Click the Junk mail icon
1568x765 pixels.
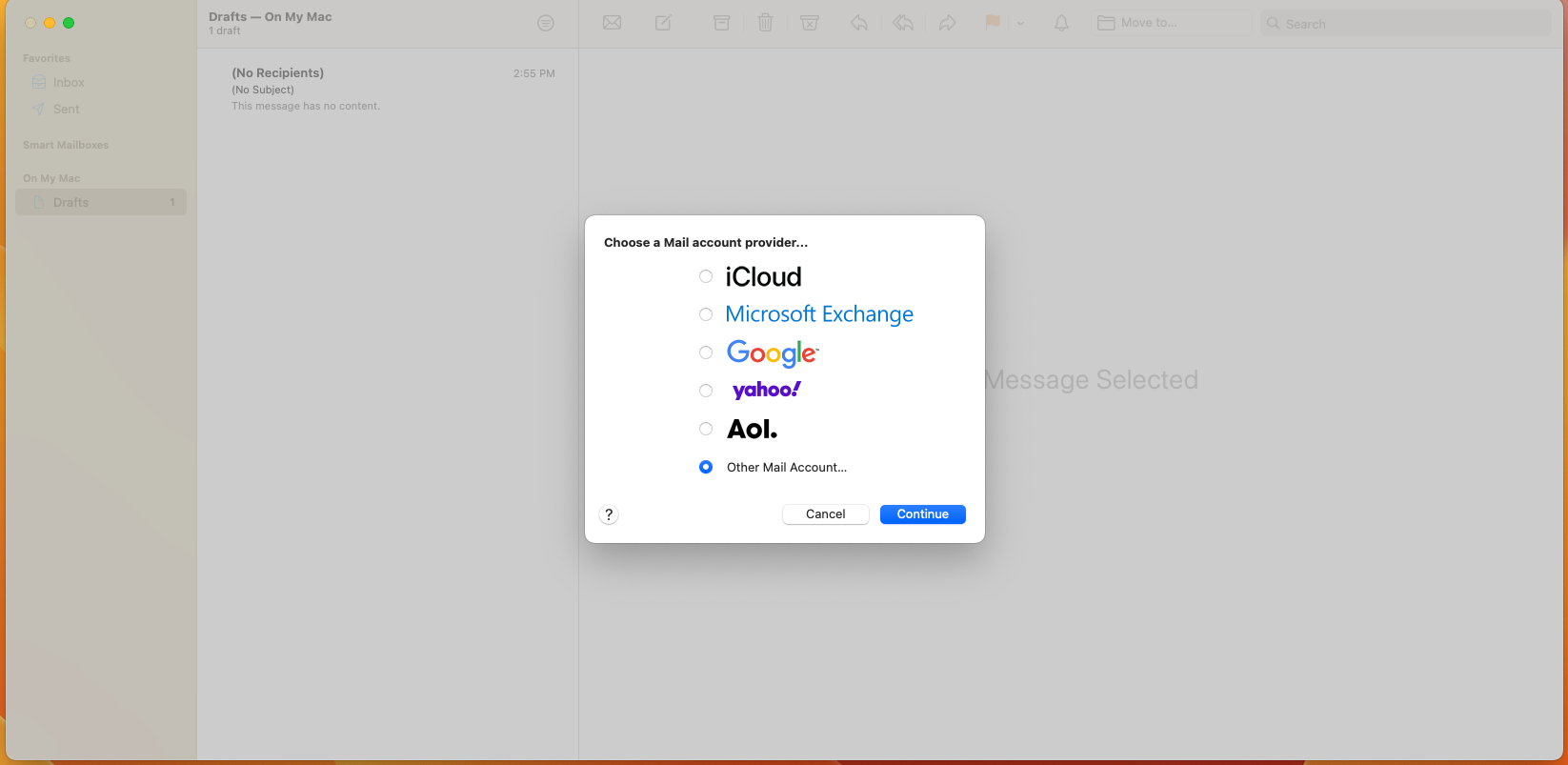click(810, 23)
